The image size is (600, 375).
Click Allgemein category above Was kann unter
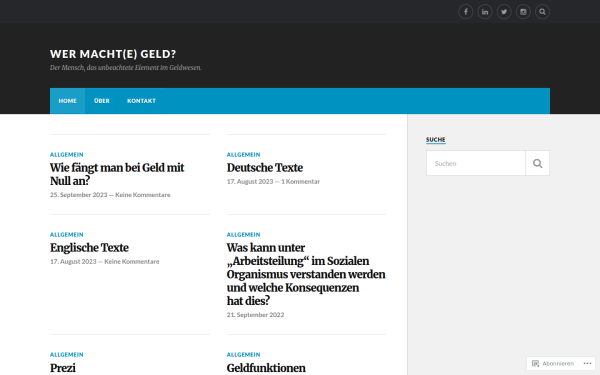click(243, 235)
